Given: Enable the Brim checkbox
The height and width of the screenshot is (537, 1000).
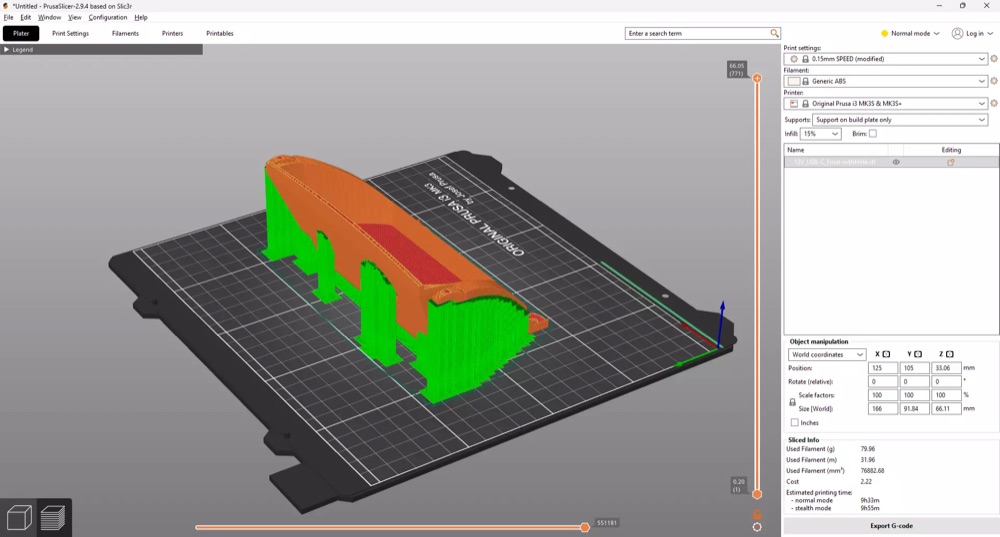Looking at the screenshot, I should (x=873, y=134).
